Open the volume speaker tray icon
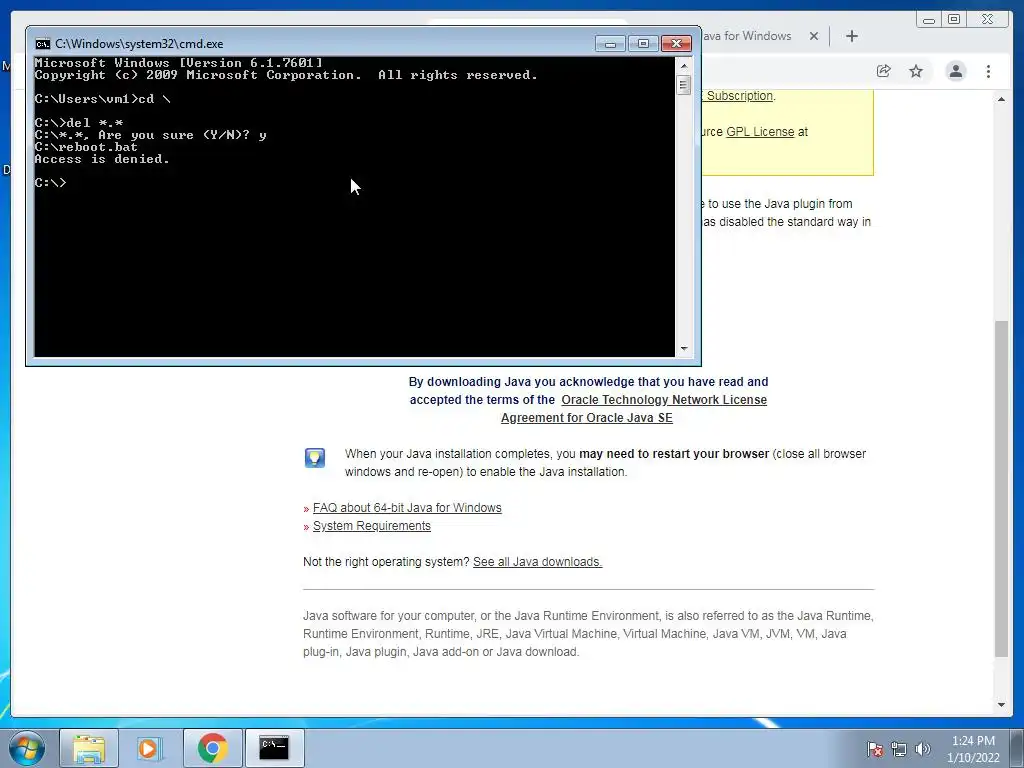The width and height of the screenshot is (1024, 768). [922, 749]
